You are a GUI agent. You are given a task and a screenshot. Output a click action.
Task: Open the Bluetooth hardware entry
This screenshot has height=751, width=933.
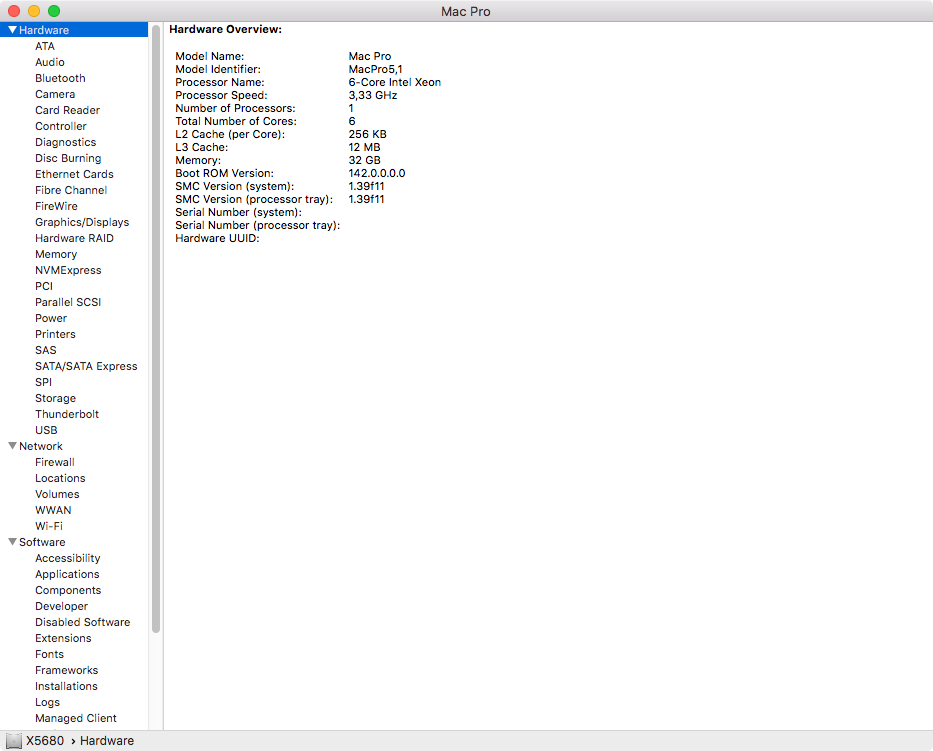[60, 78]
